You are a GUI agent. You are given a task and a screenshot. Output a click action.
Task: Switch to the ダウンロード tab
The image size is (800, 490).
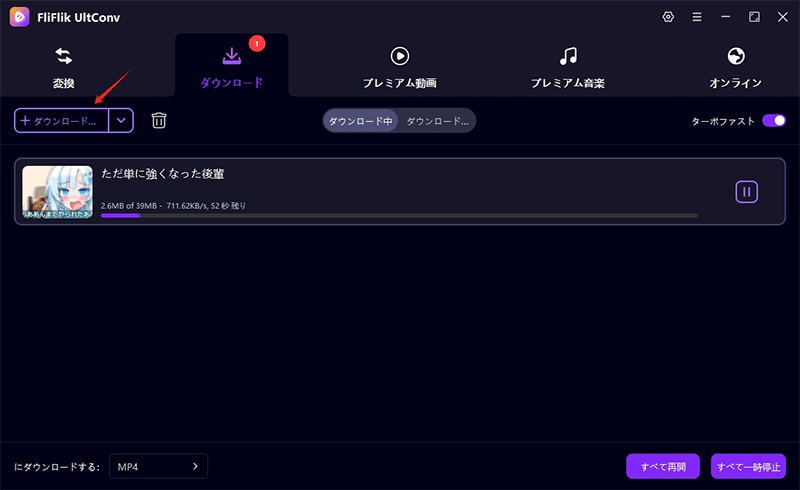pyautogui.click(x=231, y=66)
